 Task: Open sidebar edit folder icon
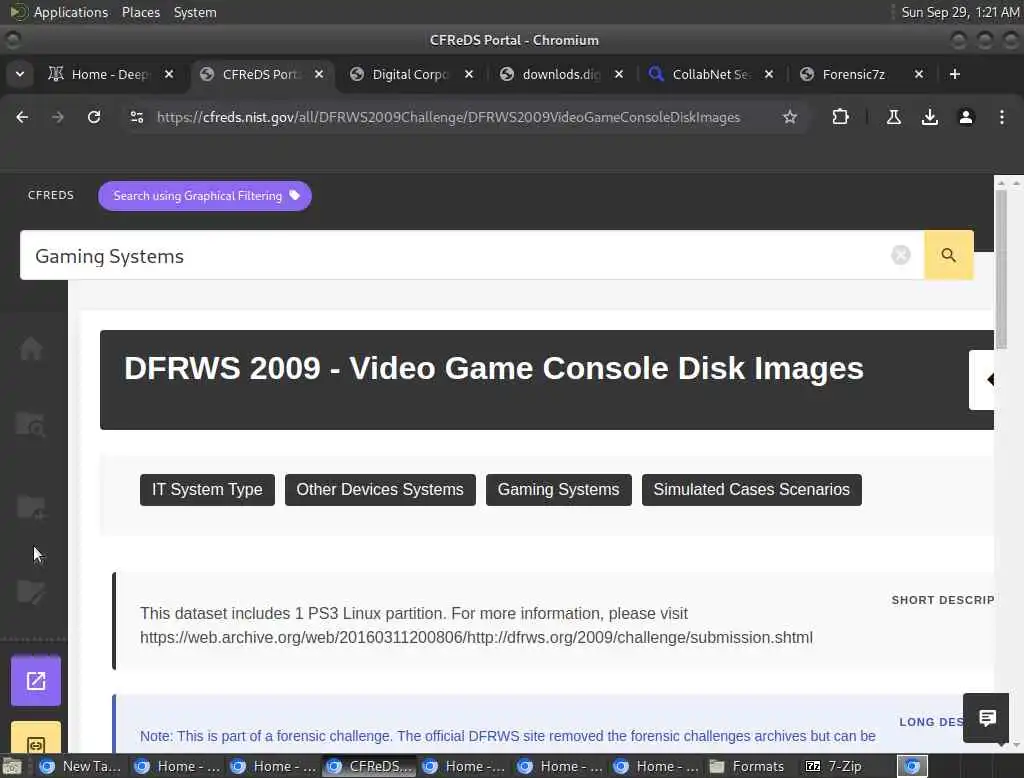click(x=31, y=592)
